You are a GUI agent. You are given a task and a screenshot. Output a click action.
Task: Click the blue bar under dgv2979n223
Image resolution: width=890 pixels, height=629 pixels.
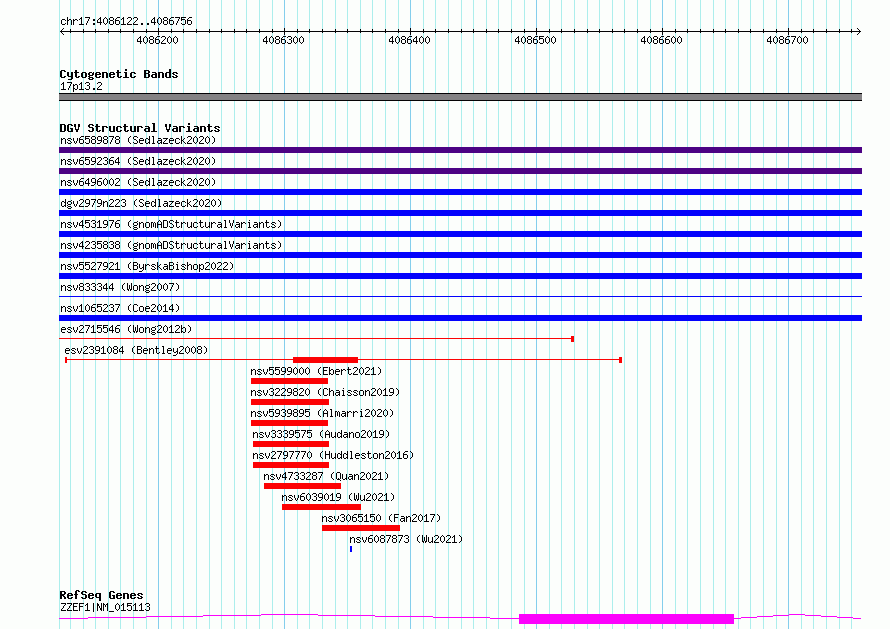tap(460, 213)
